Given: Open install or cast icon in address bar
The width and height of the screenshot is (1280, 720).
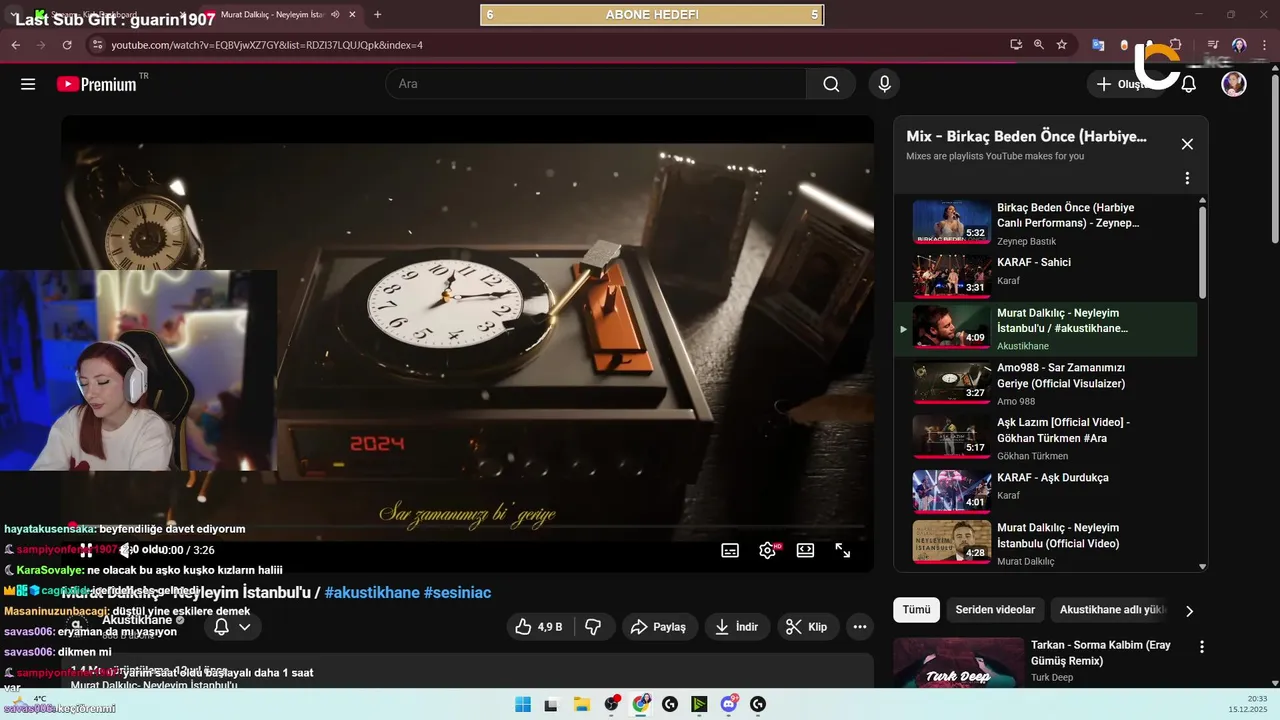Looking at the screenshot, I should 1016,45.
